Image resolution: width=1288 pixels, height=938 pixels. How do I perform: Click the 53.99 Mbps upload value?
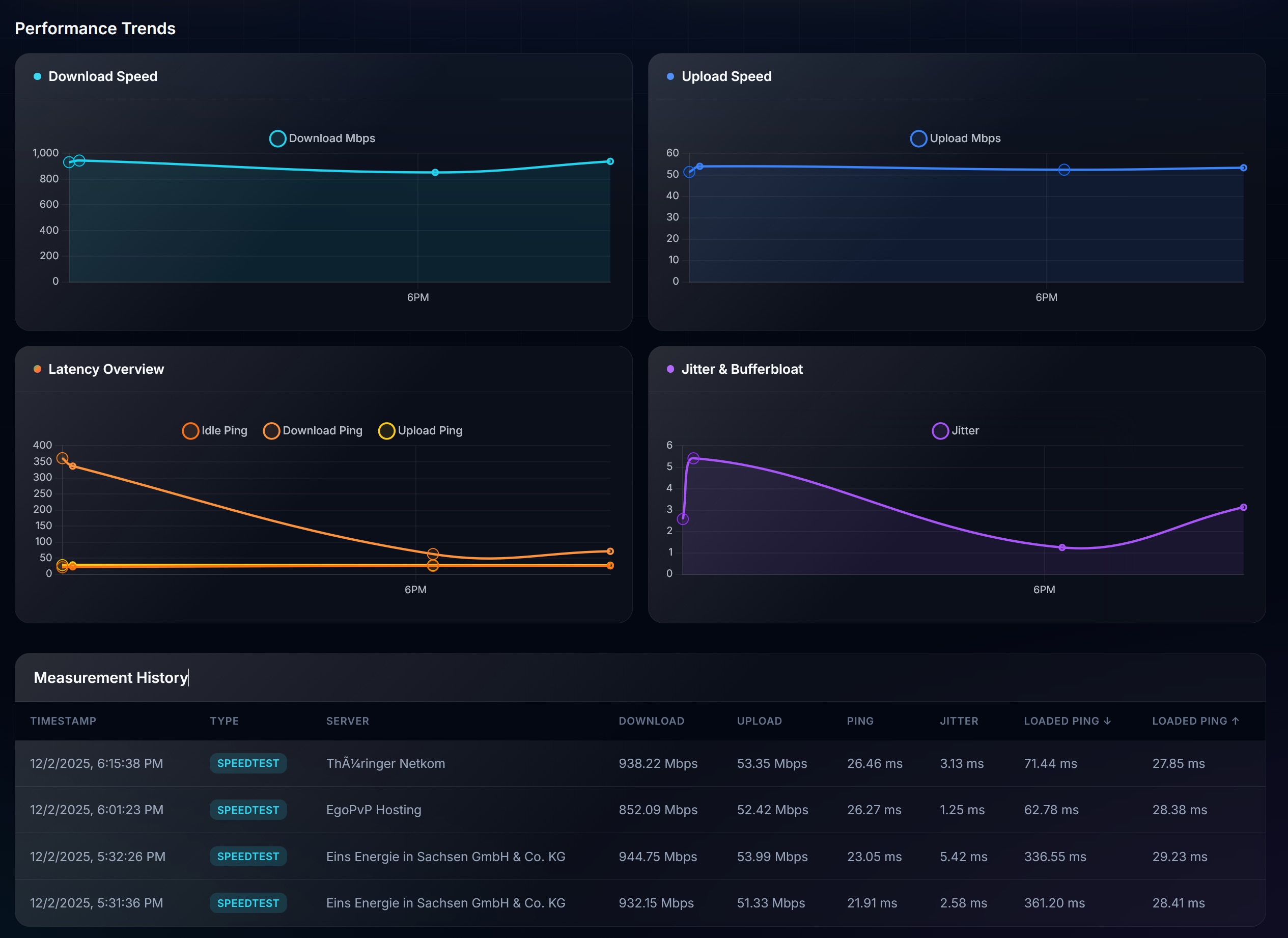(x=772, y=857)
